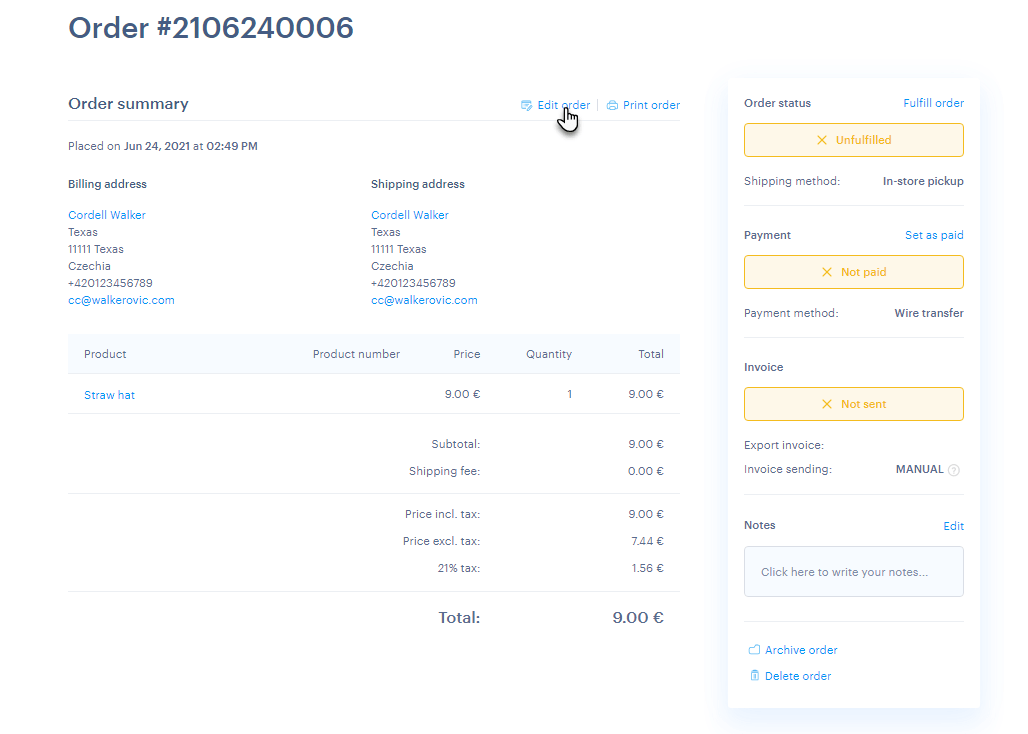Open the Straw hat product link
Viewport: 1028px width, 734px height.
click(109, 395)
